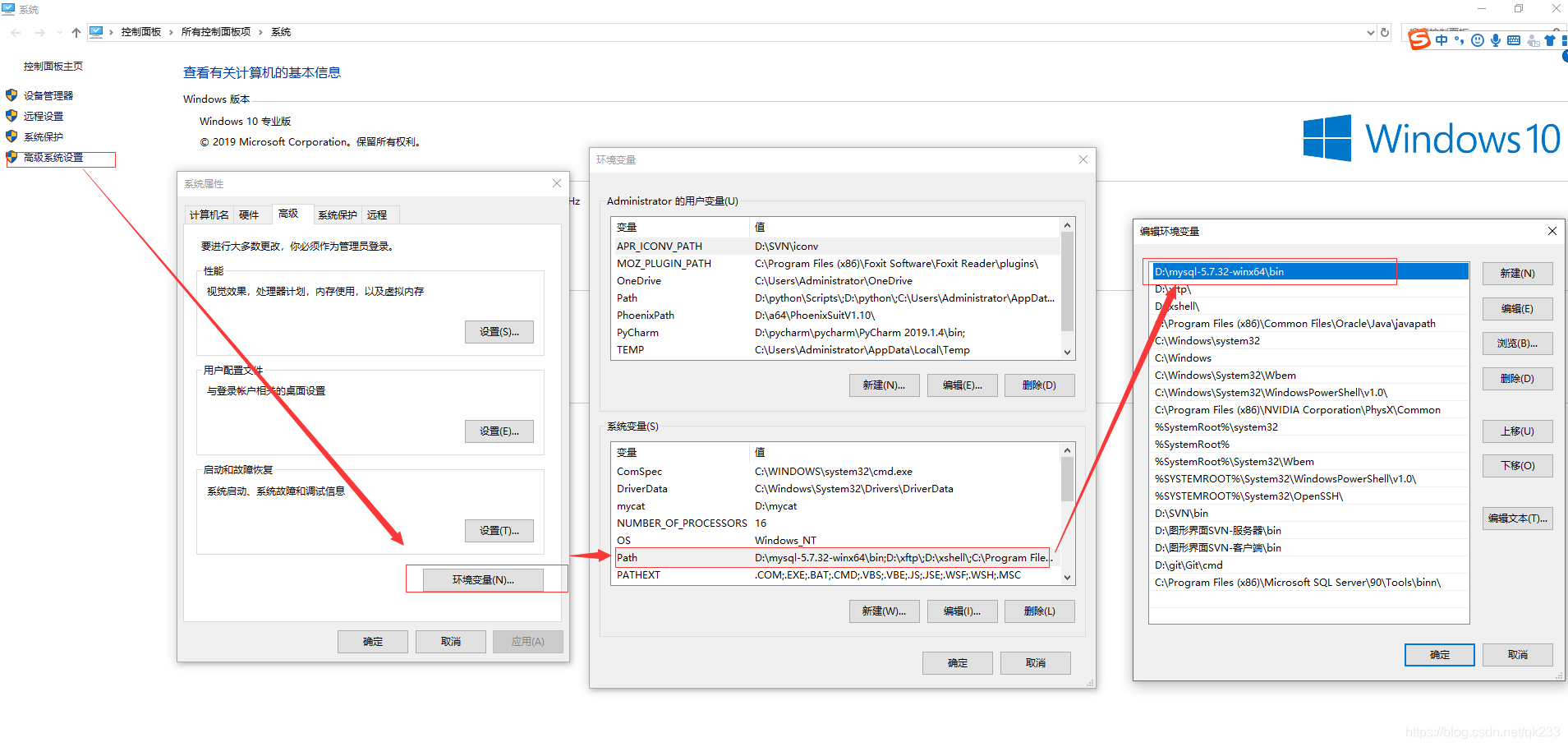
Task: Open 高级系统设置 link
Action: pos(53,157)
